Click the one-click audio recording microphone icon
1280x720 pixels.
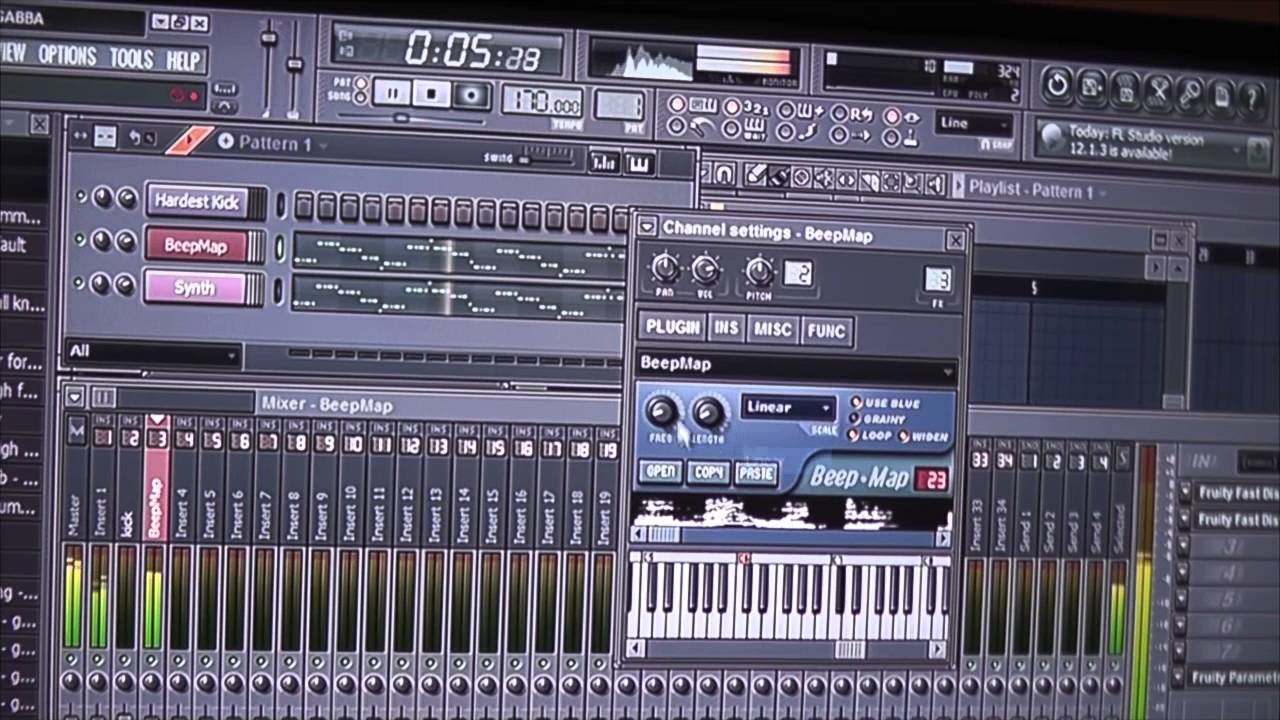(1190, 95)
